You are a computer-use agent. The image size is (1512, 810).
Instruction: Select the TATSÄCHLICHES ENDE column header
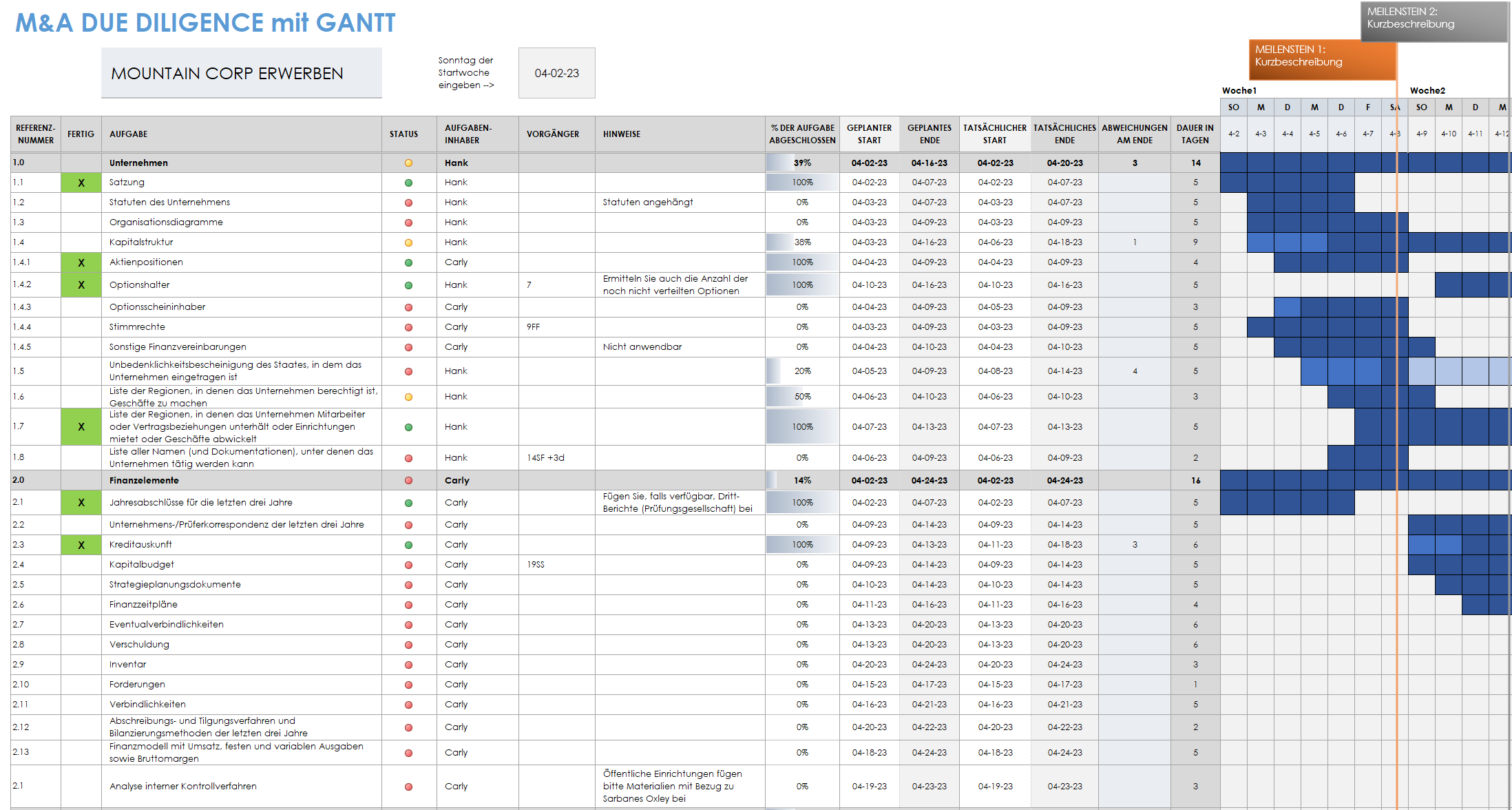pyautogui.click(x=1064, y=134)
